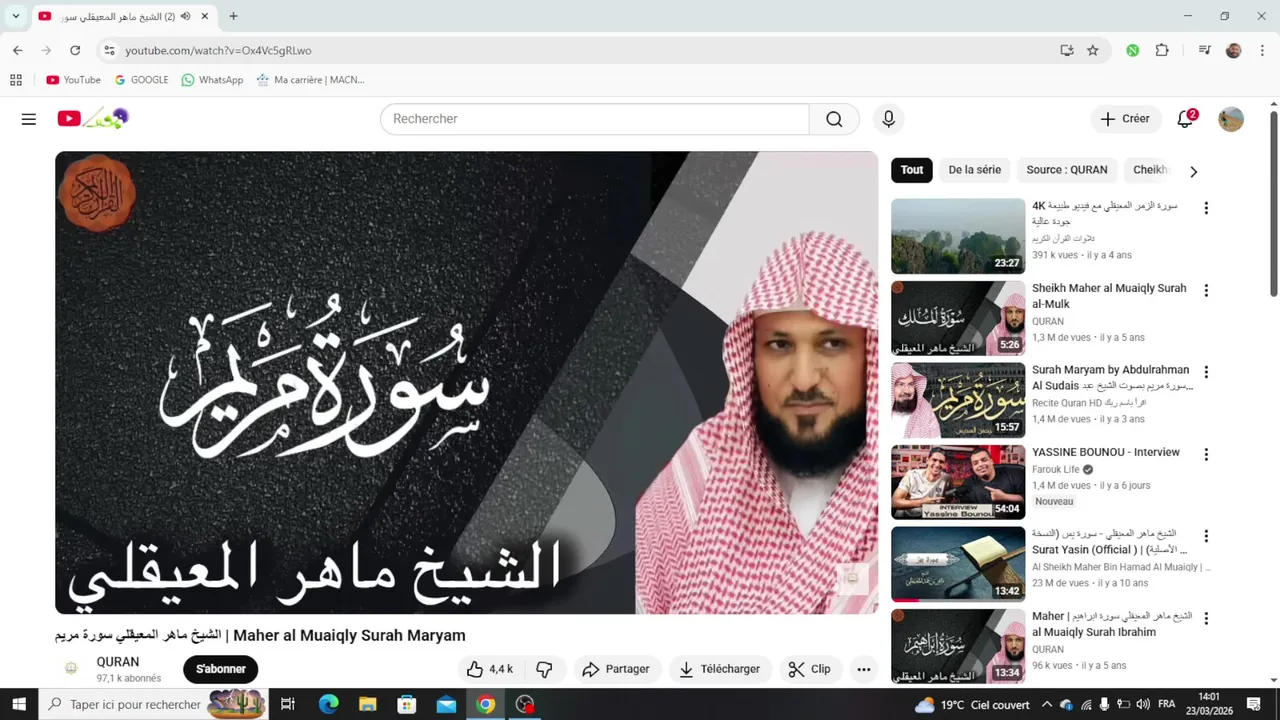Go to YouTube home via logo
The width and height of the screenshot is (1280, 720).
[x=92, y=119]
